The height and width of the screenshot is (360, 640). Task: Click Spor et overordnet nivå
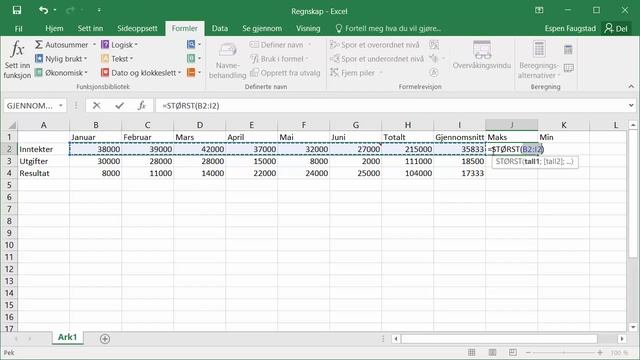point(375,44)
